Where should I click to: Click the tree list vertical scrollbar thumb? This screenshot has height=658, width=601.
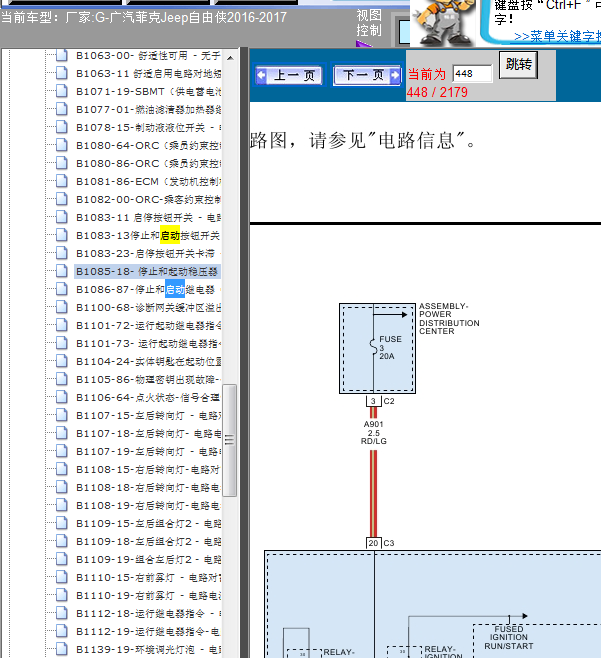coord(230,440)
